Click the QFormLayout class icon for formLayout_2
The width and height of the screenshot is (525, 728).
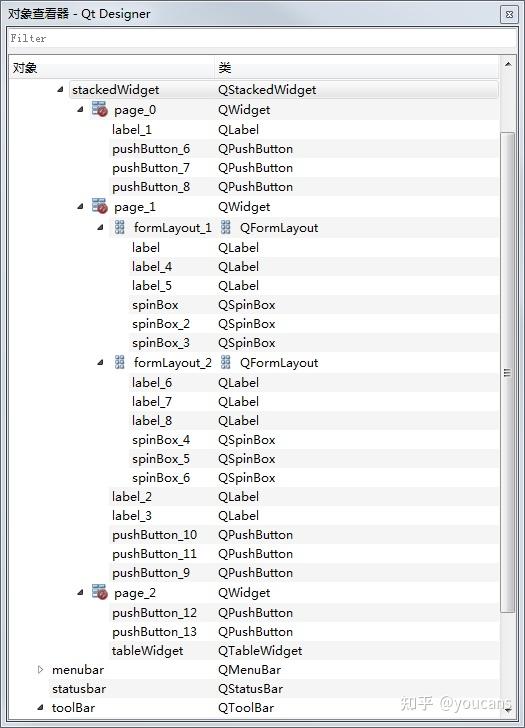[226, 362]
